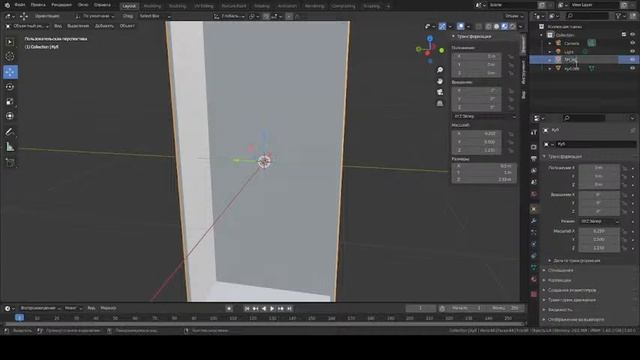Image resolution: width=640 pixels, height=360 pixels.
Task: Switch to Modeling workspace tab
Action: pyautogui.click(x=152, y=6)
